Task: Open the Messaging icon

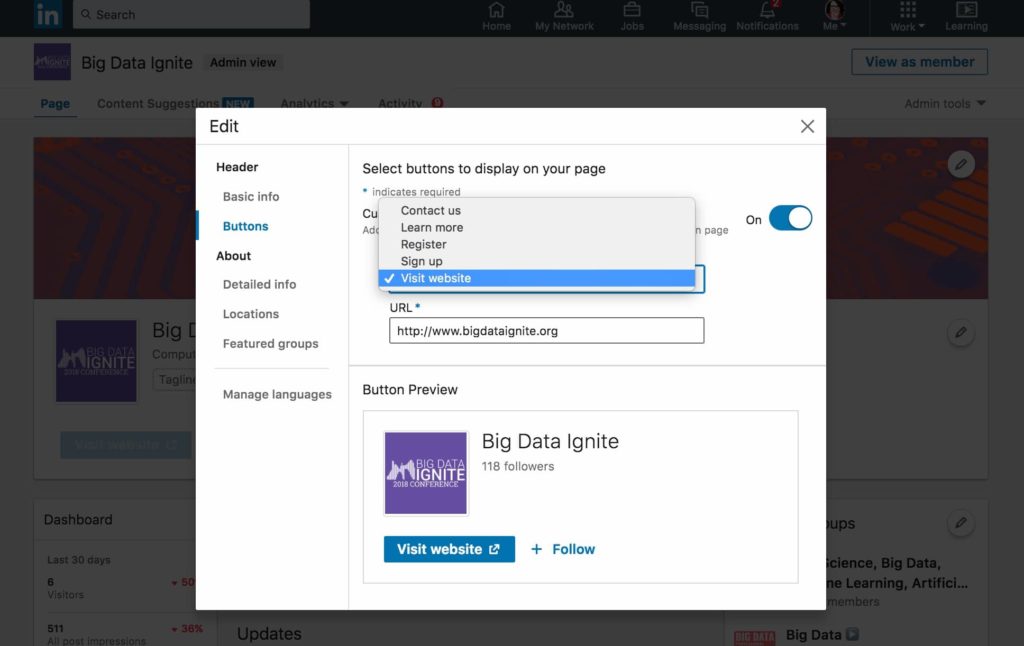Action: coord(699,11)
